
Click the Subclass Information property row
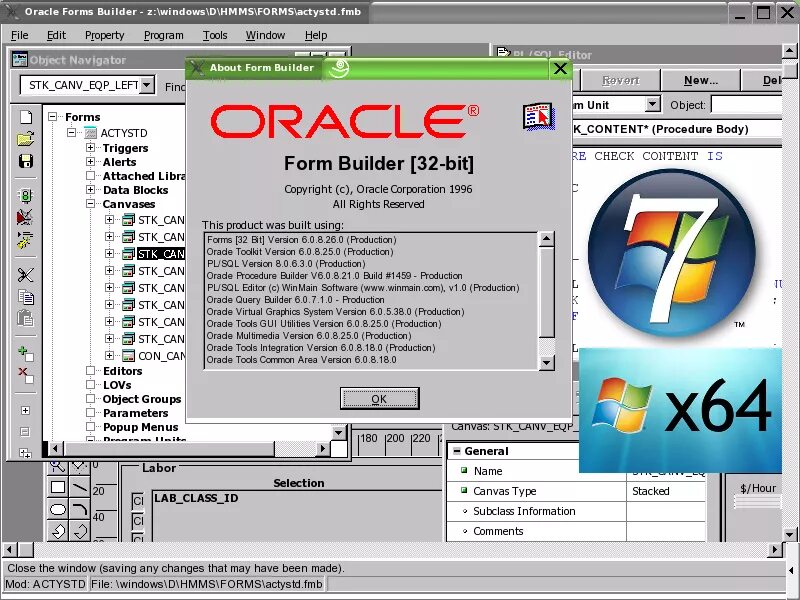pyautogui.click(x=577, y=511)
